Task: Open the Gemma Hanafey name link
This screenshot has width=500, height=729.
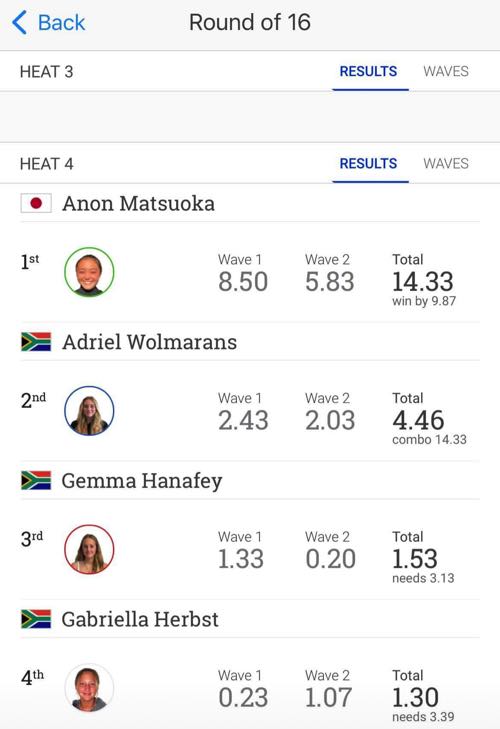Action: tap(141, 481)
